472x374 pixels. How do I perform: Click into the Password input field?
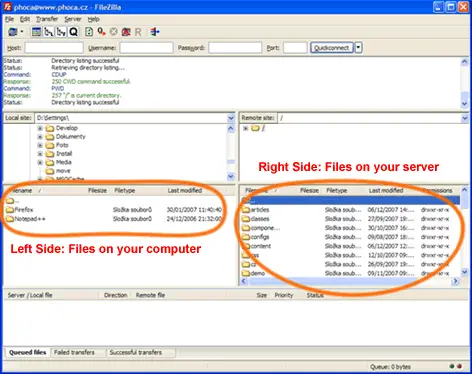[x=235, y=48]
